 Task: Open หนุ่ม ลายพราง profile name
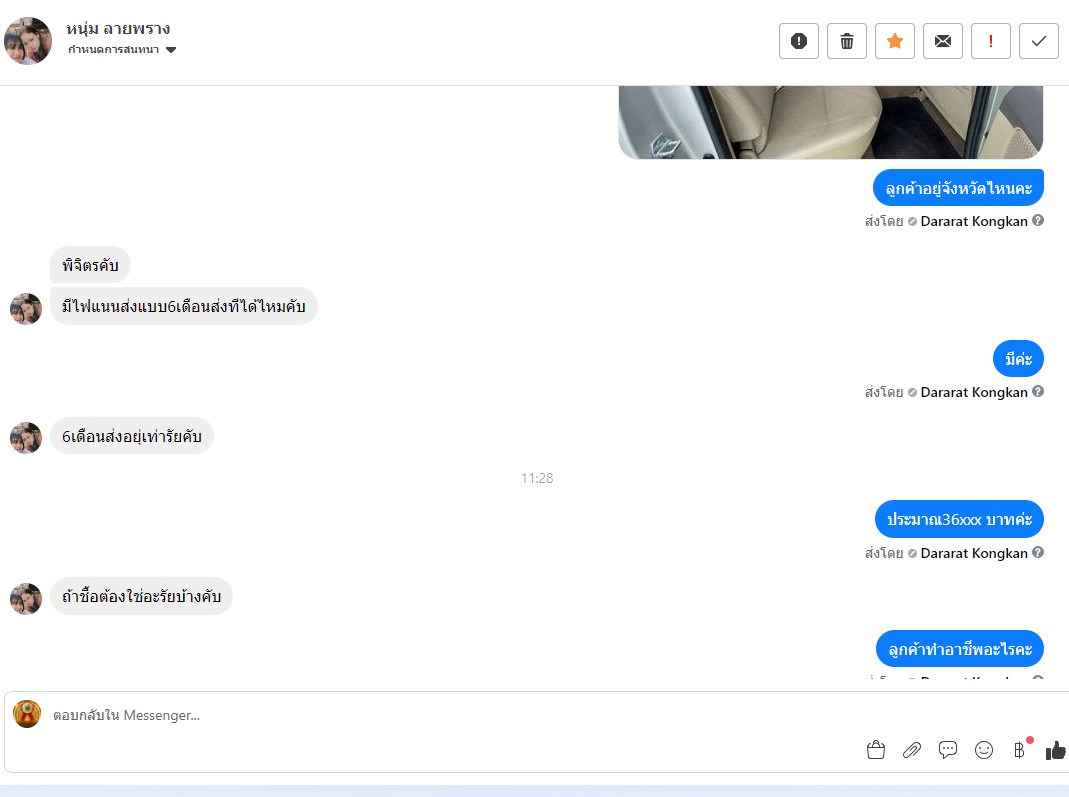pos(118,29)
